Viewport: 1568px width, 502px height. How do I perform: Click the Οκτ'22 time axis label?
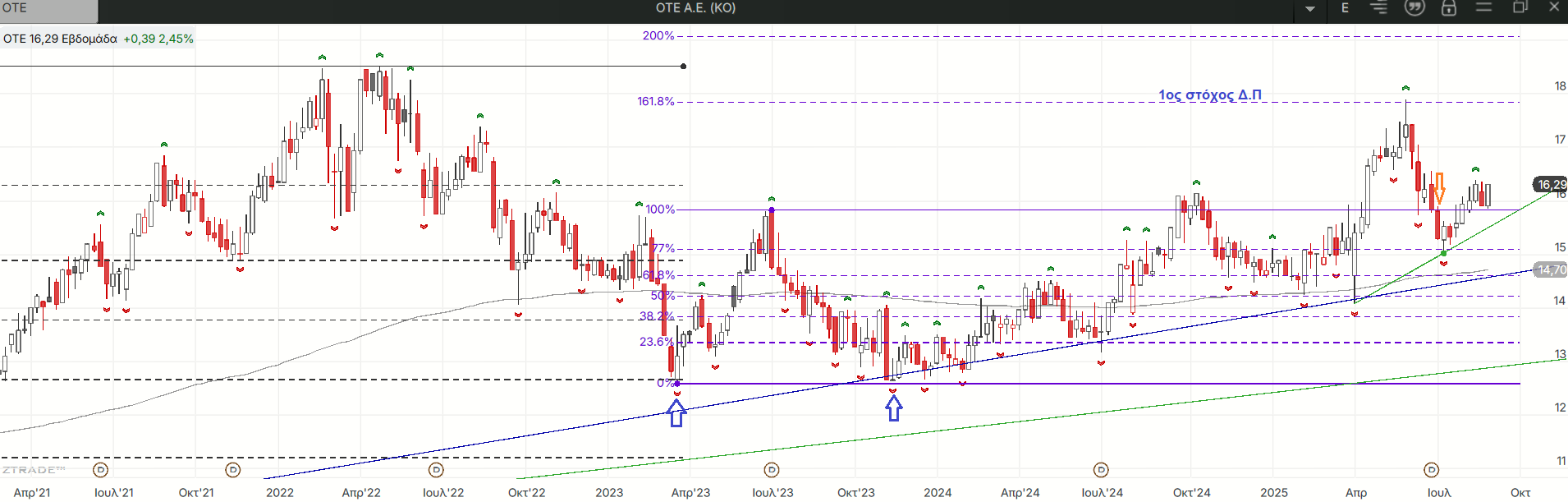tap(526, 492)
